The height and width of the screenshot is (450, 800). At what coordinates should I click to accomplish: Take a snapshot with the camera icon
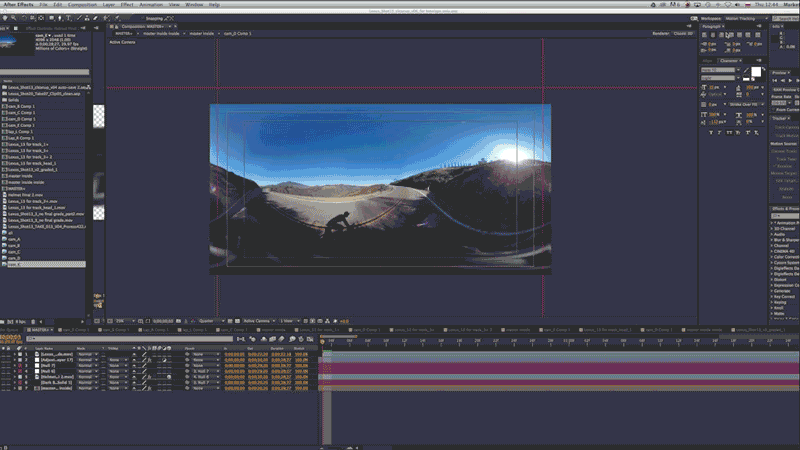(x=178, y=321)
